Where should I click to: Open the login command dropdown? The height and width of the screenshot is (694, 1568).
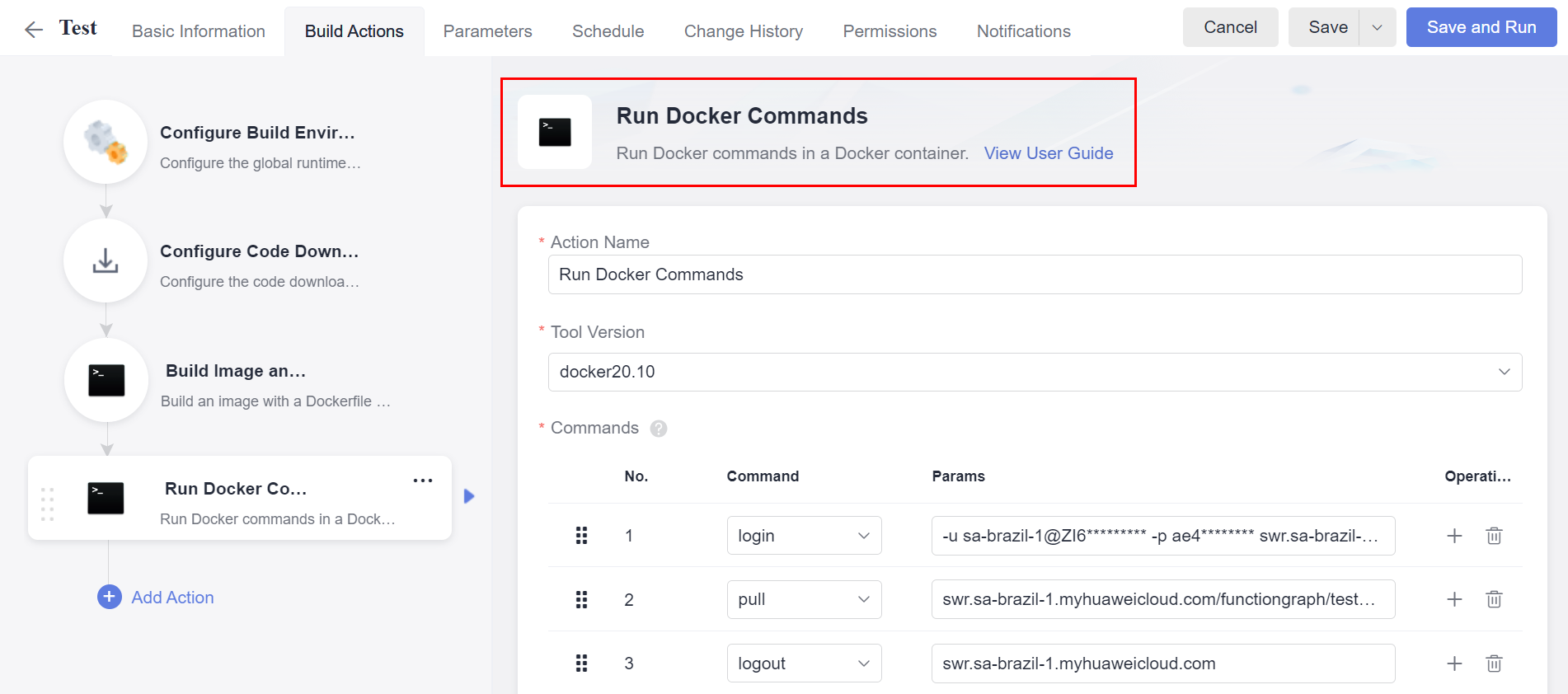point(804,536)
